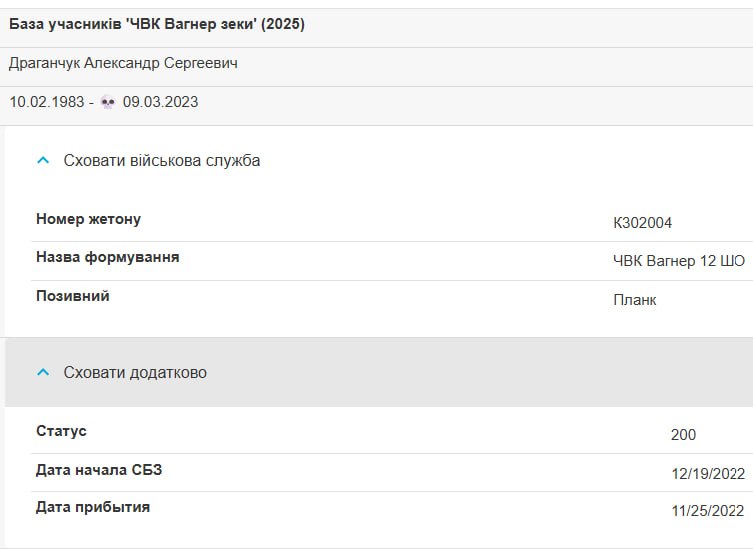Click the date value 12/19/2022
Viewport: 753px width, 553px height.
click(708, 474)
